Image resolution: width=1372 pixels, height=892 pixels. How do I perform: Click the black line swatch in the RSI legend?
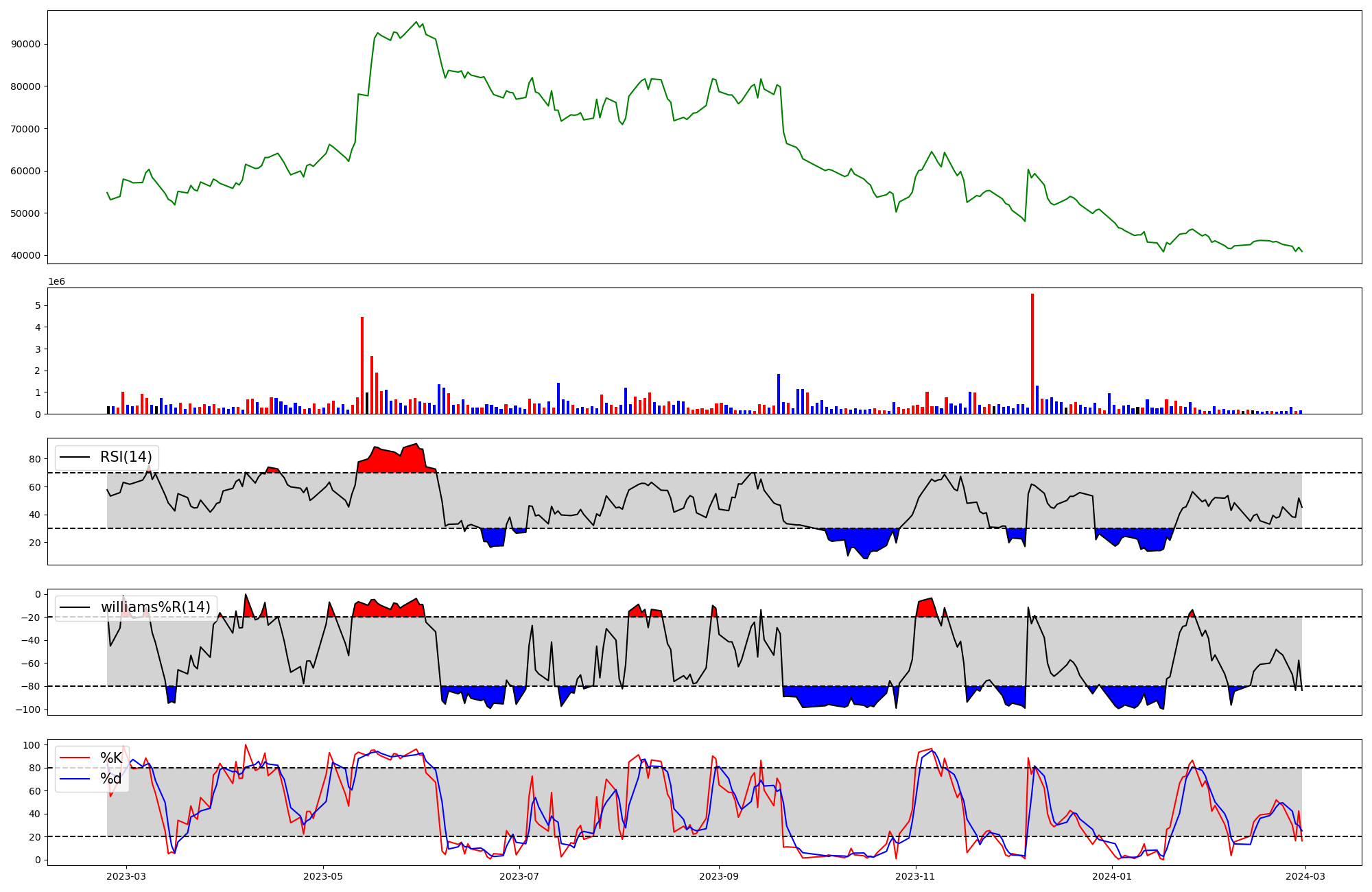[75, 457]
